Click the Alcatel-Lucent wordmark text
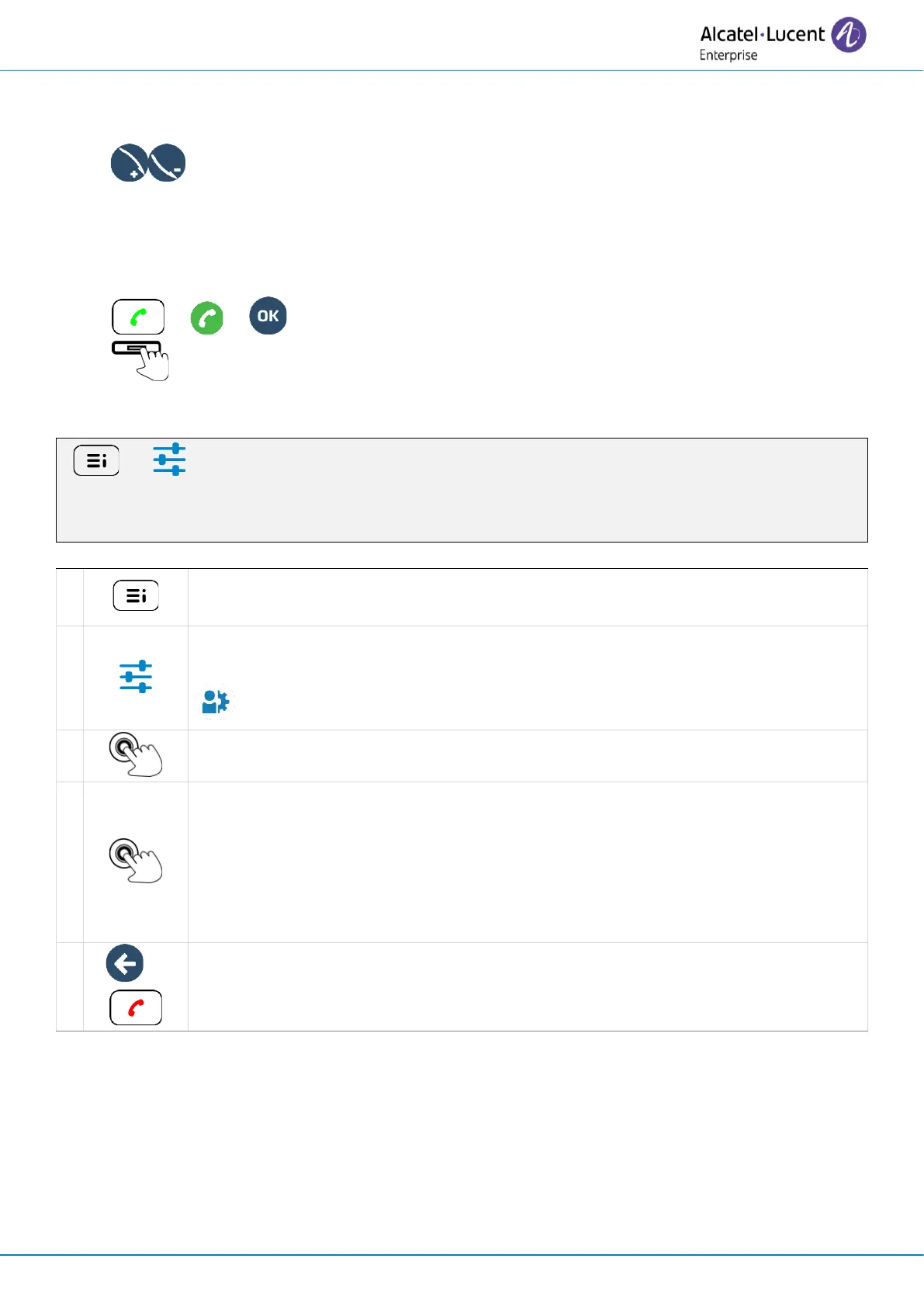 (762, 34)
